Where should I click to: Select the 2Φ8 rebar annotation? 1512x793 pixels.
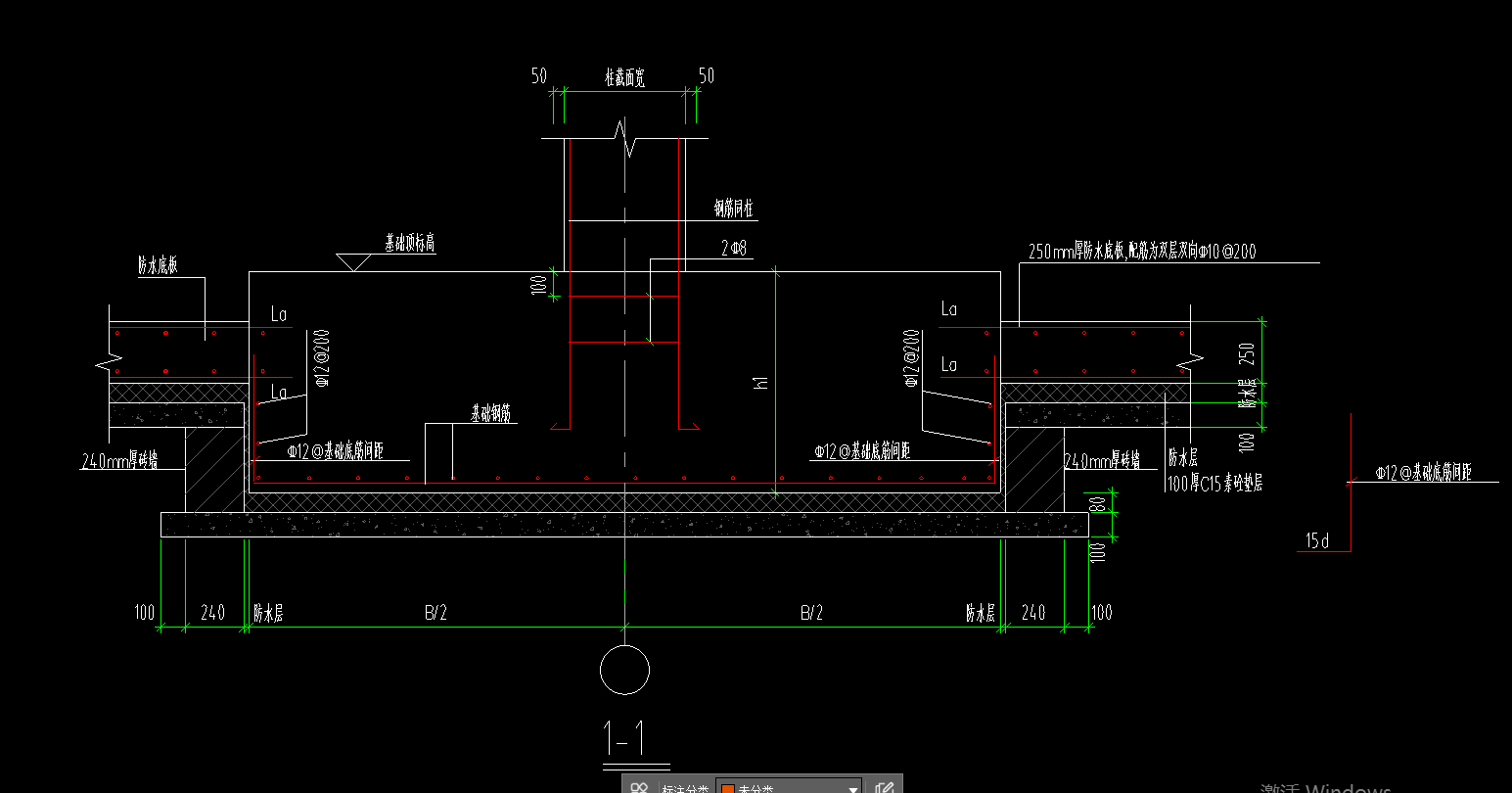click(734, 249)
